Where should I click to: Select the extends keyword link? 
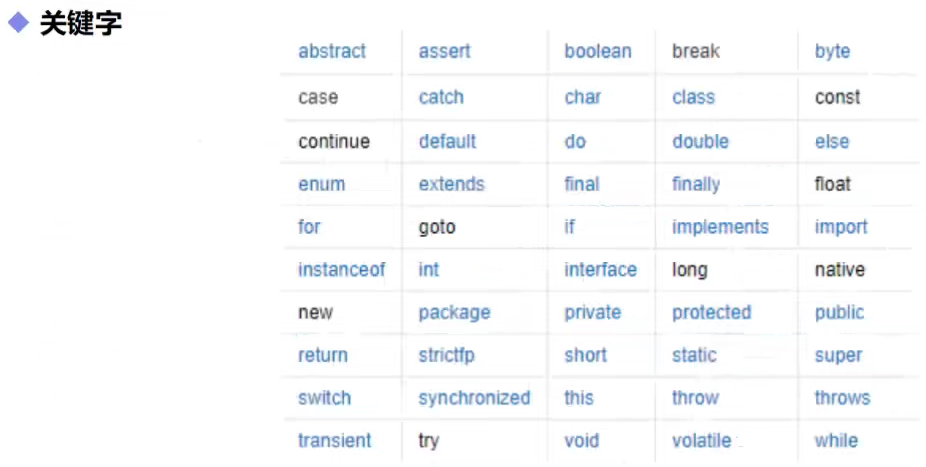452,184
